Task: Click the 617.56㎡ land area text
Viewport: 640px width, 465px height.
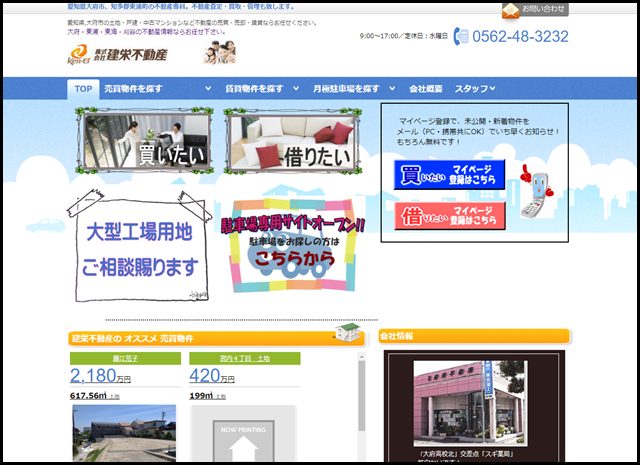Action: click(88, 396)
